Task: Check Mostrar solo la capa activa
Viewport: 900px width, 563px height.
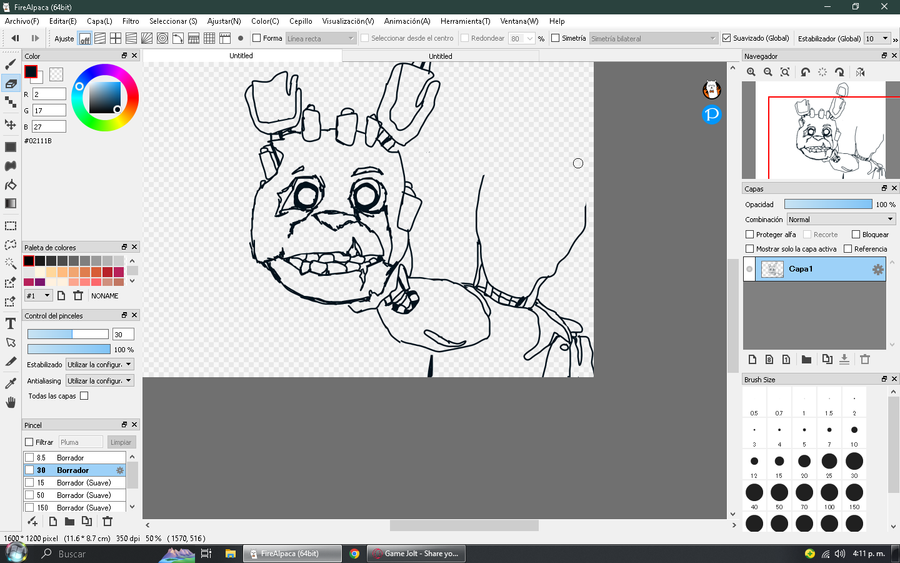Action: (x=750, y=249)
